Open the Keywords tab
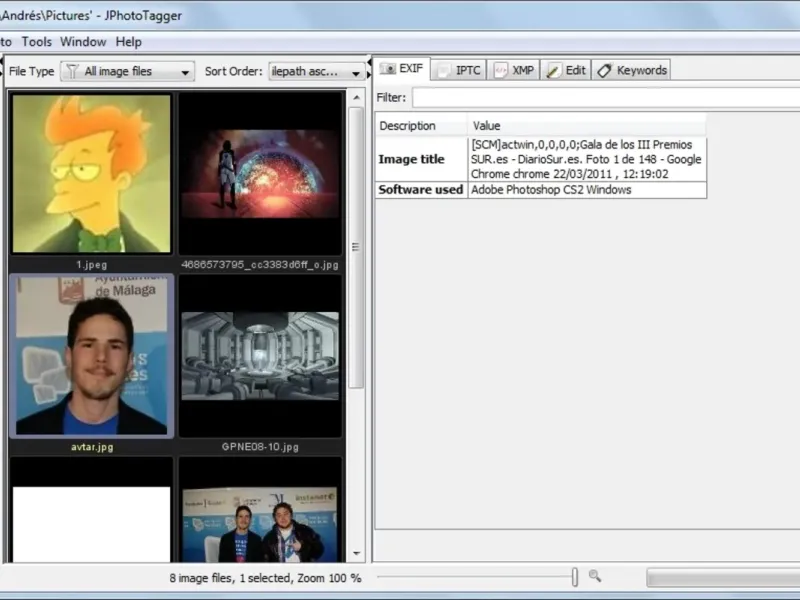Viewport: 800px width, 600px height. coord(631,70)
